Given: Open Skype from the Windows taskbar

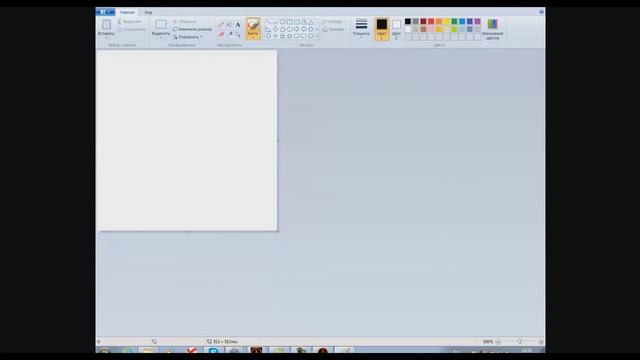Looking at the screenshot, I should click(x=213, y=350).
